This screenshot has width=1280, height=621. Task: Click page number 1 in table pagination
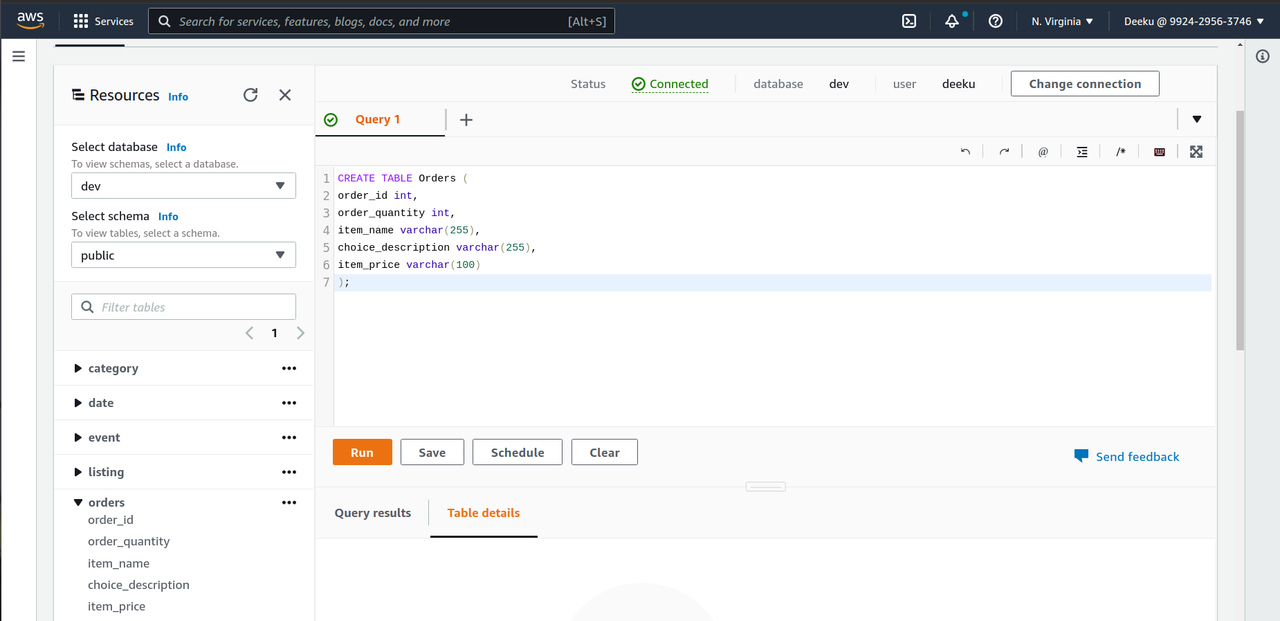(274, 333)
